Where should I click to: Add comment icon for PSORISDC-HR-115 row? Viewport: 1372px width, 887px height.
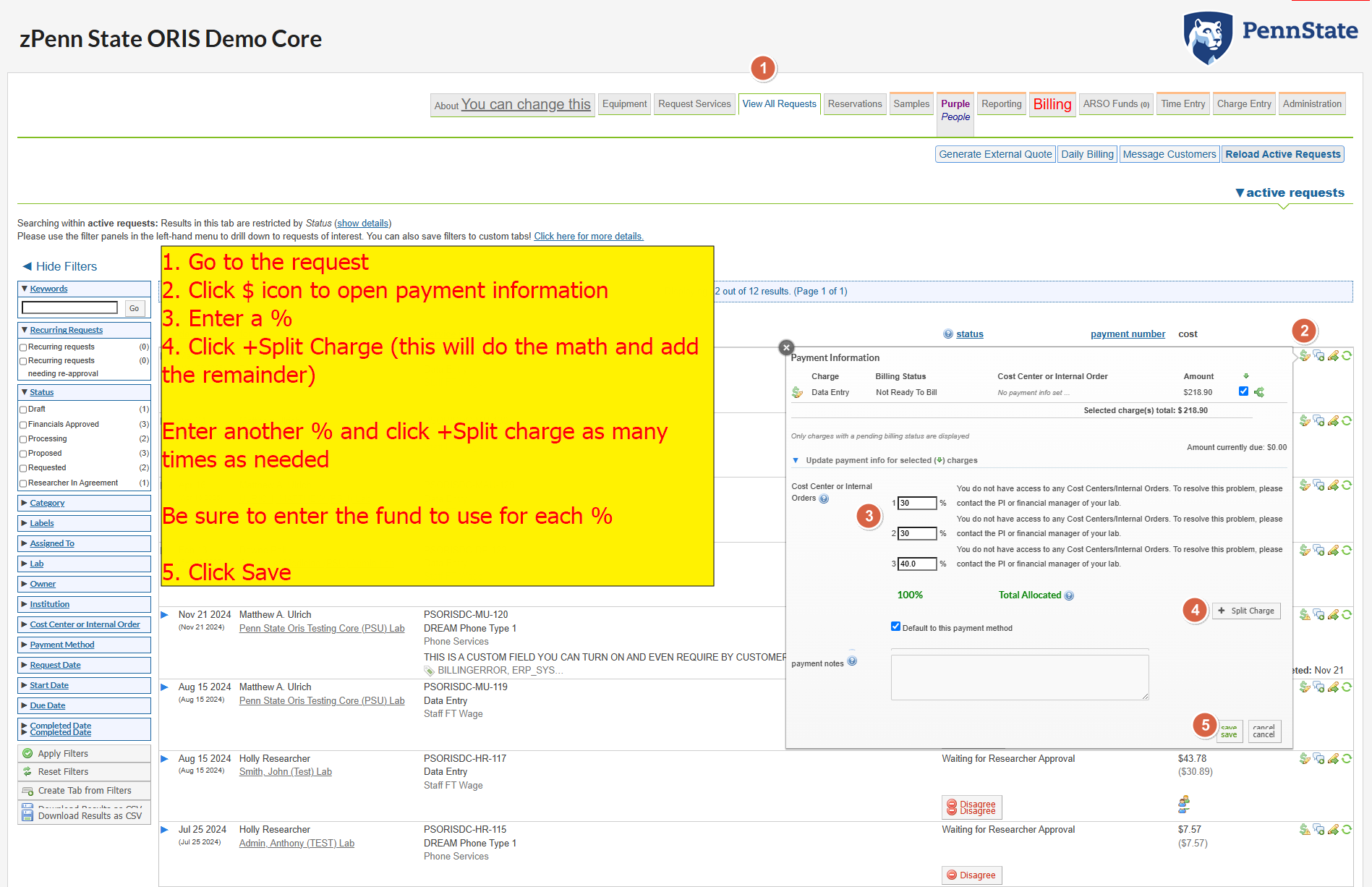tap(1318, 830)
